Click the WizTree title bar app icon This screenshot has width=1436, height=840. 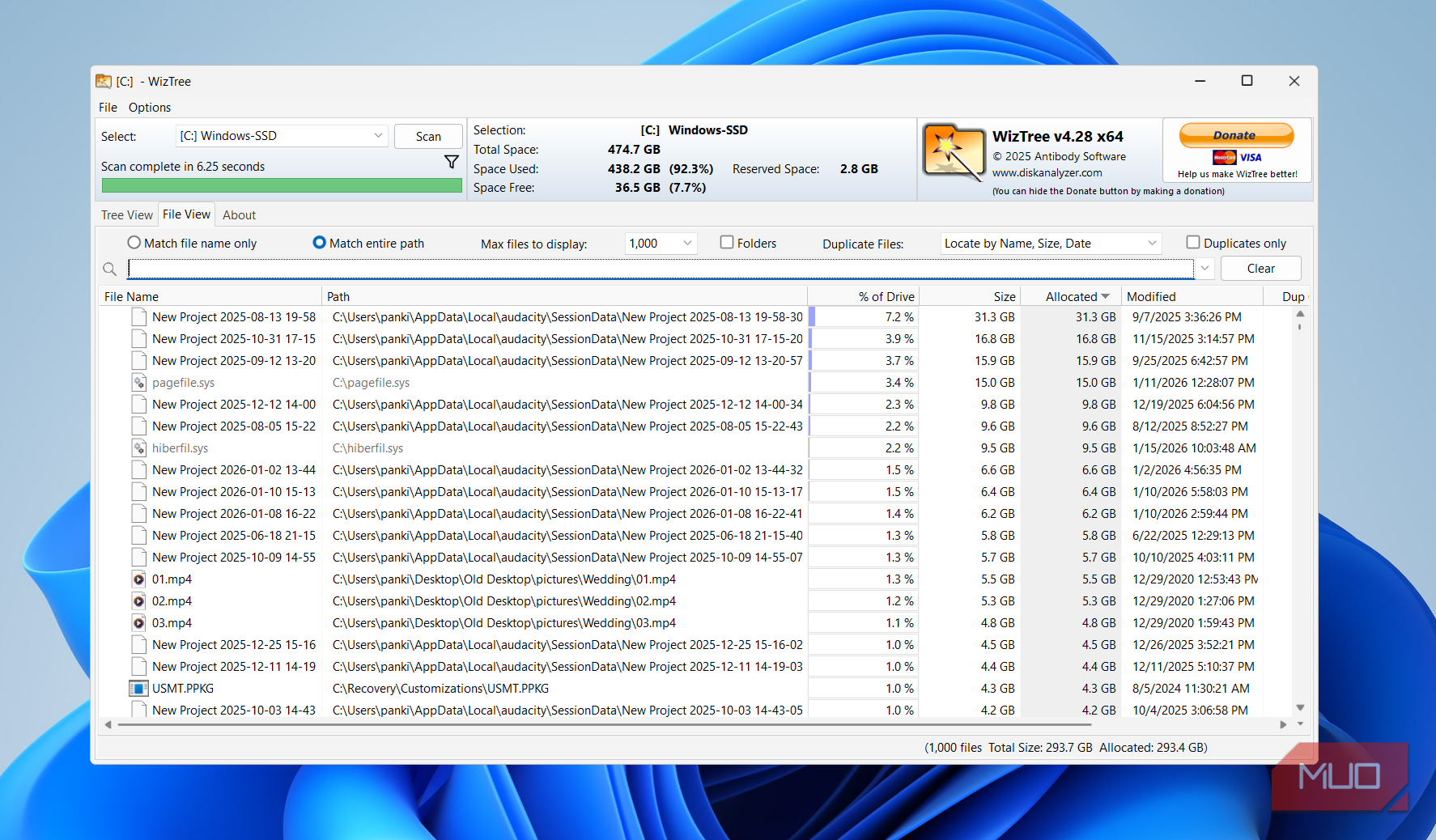tap(104, 82)
